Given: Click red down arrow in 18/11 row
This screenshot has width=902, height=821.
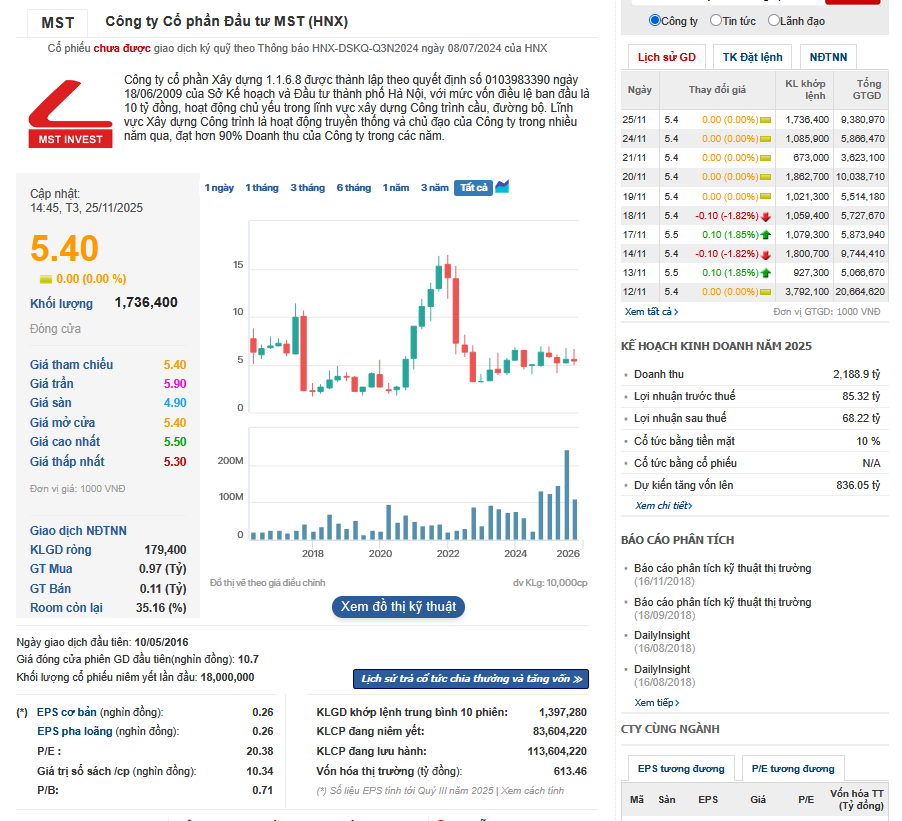Looking at the screenshot, I should pos(766,216).
